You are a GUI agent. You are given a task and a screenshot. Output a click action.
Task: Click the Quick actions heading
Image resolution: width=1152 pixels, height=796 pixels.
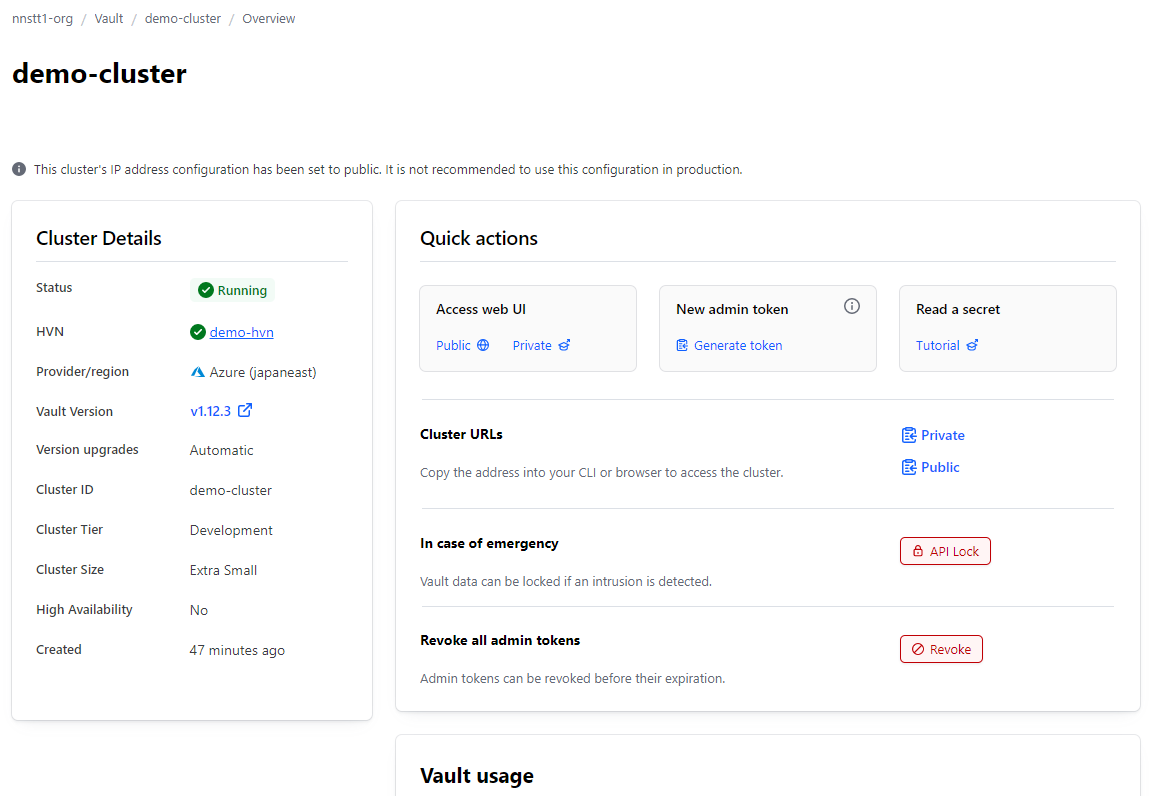tap(479, 238)
